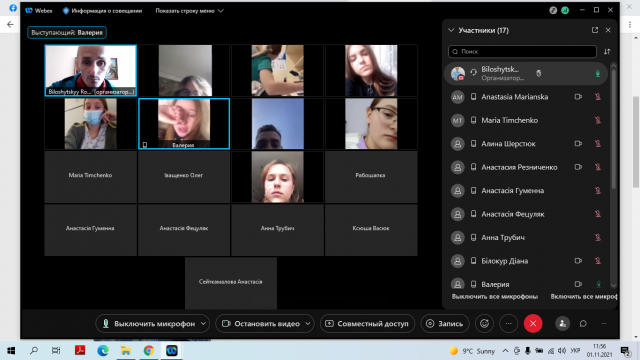This screenshot has width=640, height=360.
Task: Click the speaking indicator Выступающий: Валерия
Action: point(67,32)
